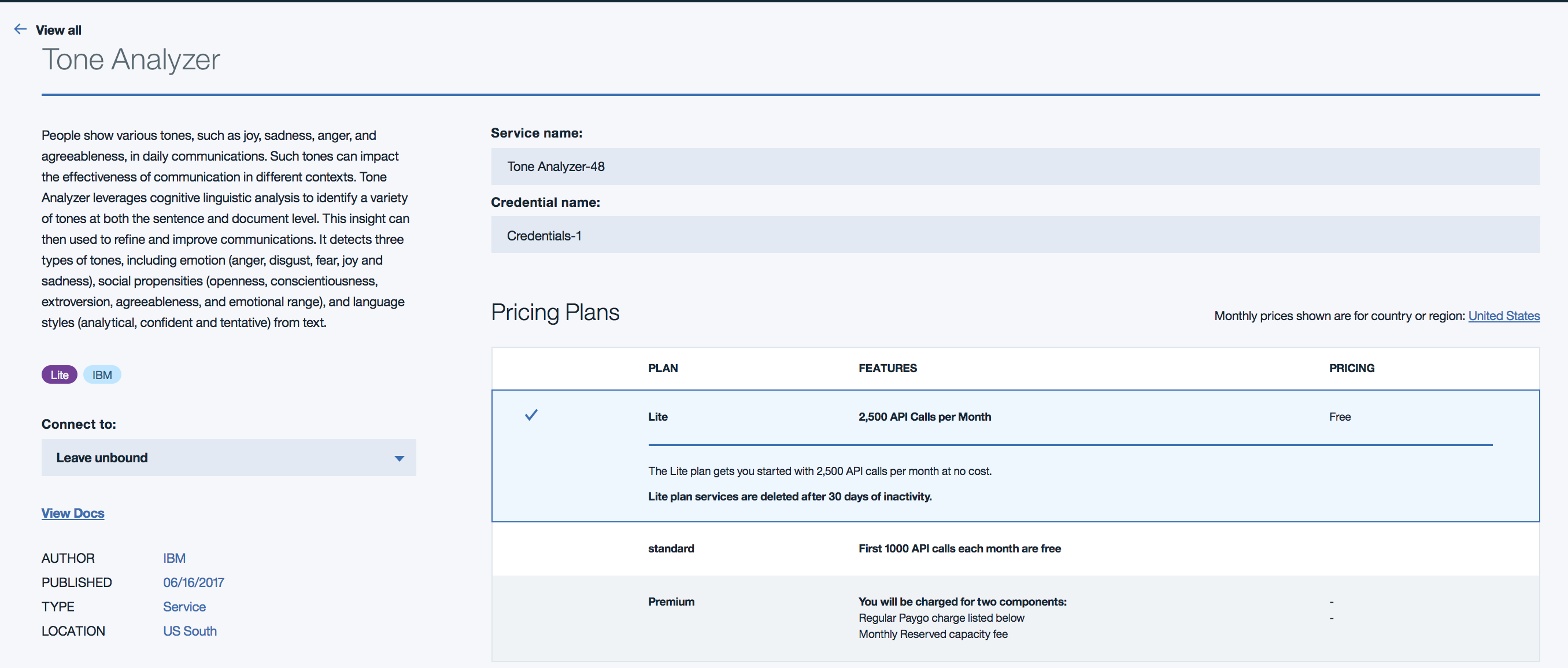
Task: Click the Lite plan checkmark icon
Action: click(x=531, y=415)
